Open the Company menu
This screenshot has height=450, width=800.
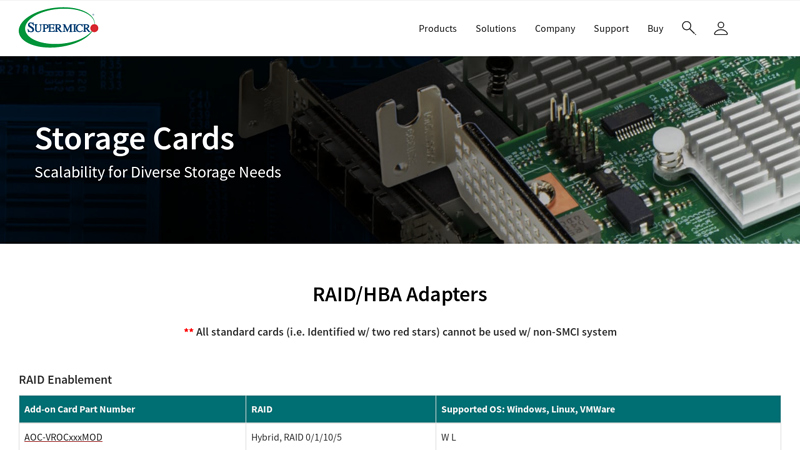click(x=555, y=29)
